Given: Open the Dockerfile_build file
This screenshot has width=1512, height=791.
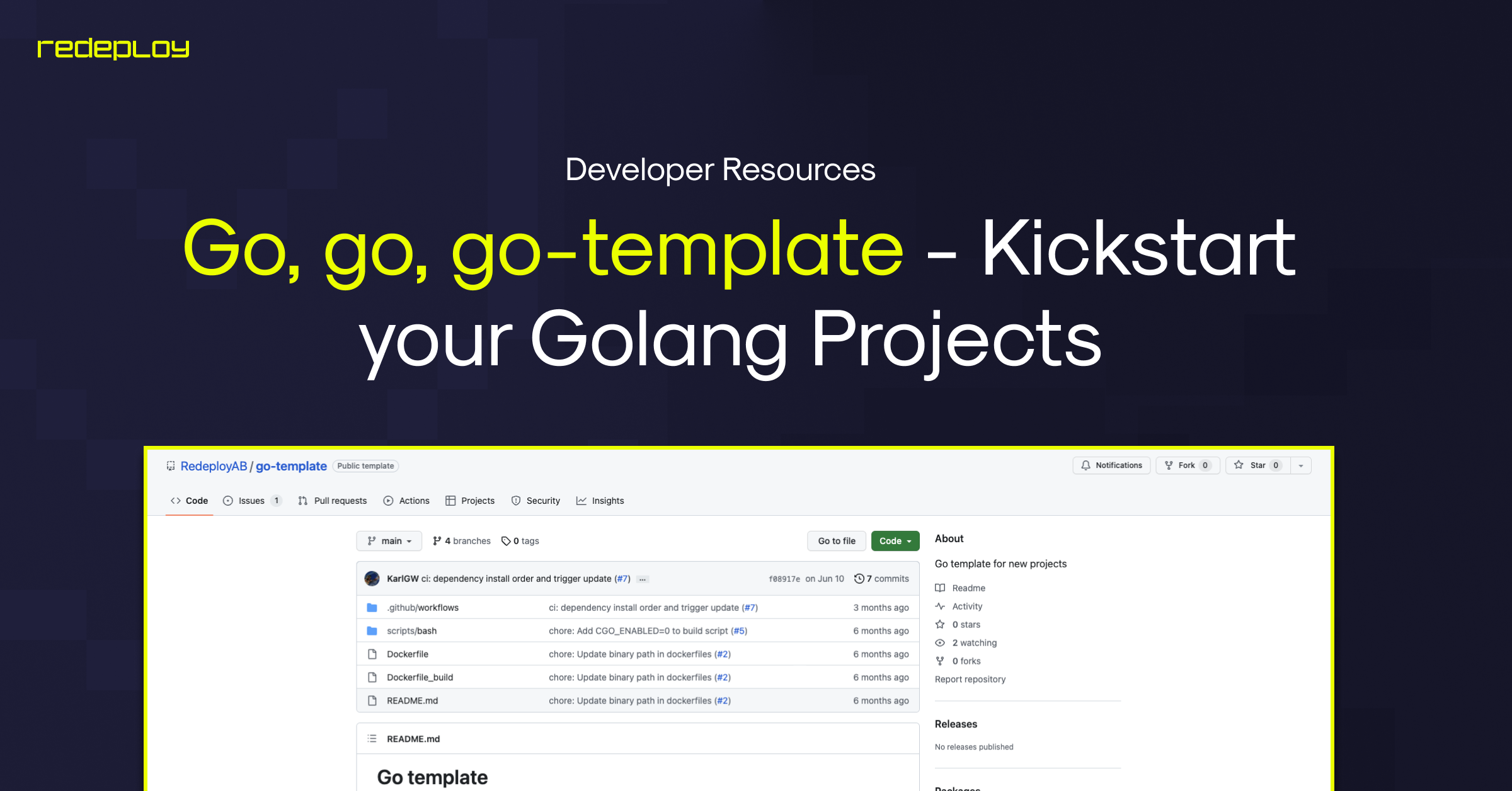Looking at the screenshot, I should tap(420, 678).
